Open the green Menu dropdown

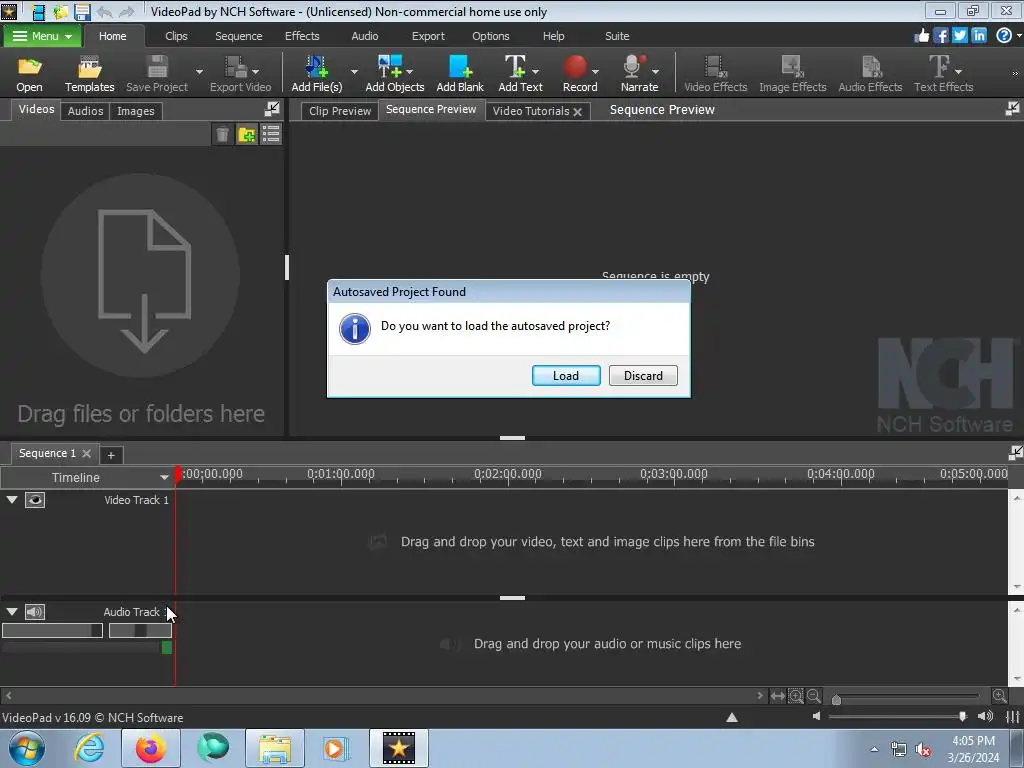pyautogui.click(x=42, y=36)
